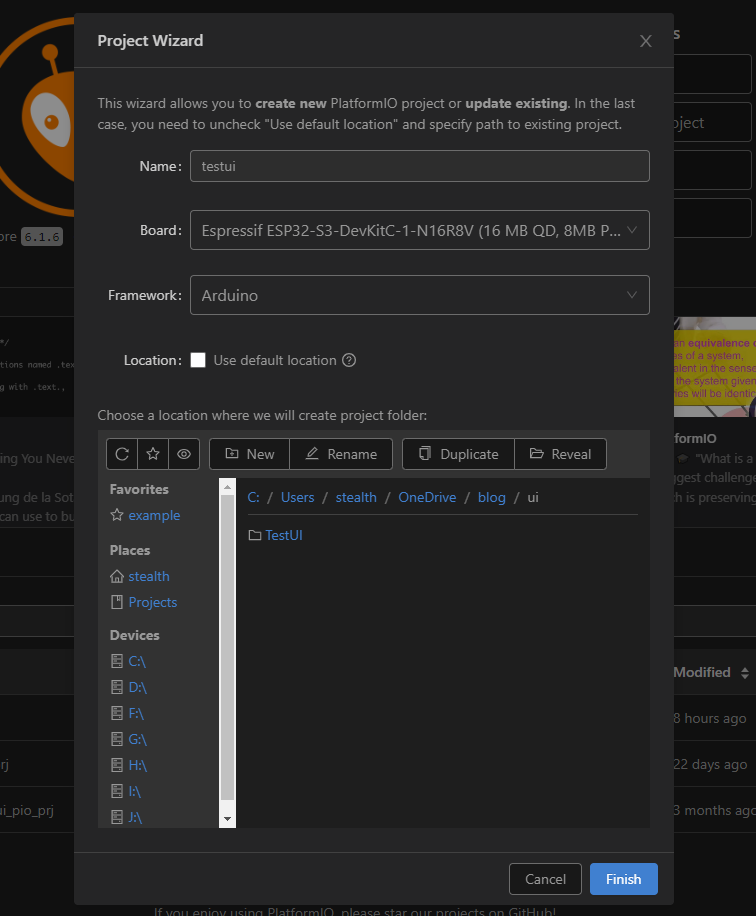The height and width of the screenshot is (916, 756).
Task: Click the Places section heading
Action: pos(130,550)
